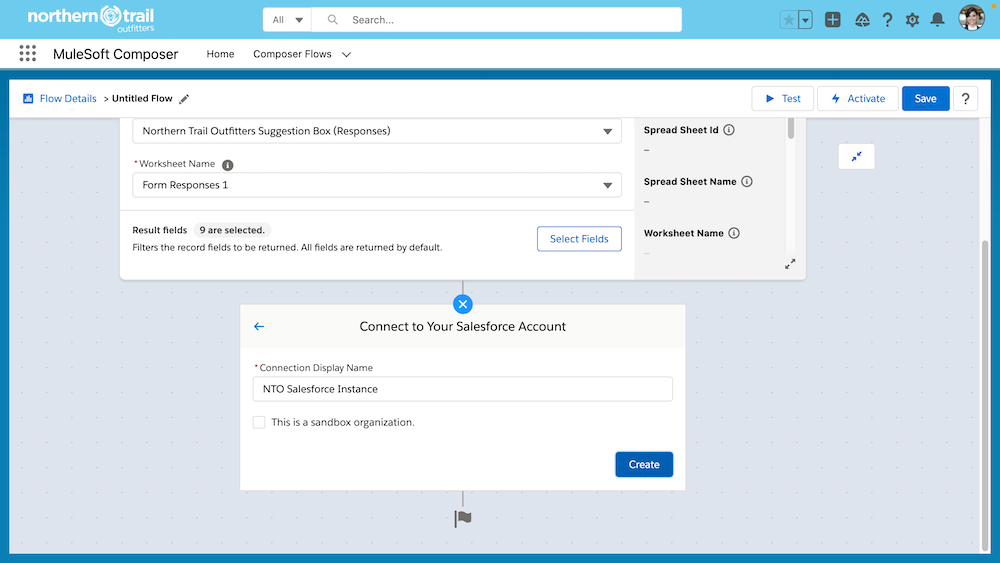This screenshot has height=563, width=1000.
Task: Check This is a sandbox organization
Action: pyautogui.click(x=259, y=422)
